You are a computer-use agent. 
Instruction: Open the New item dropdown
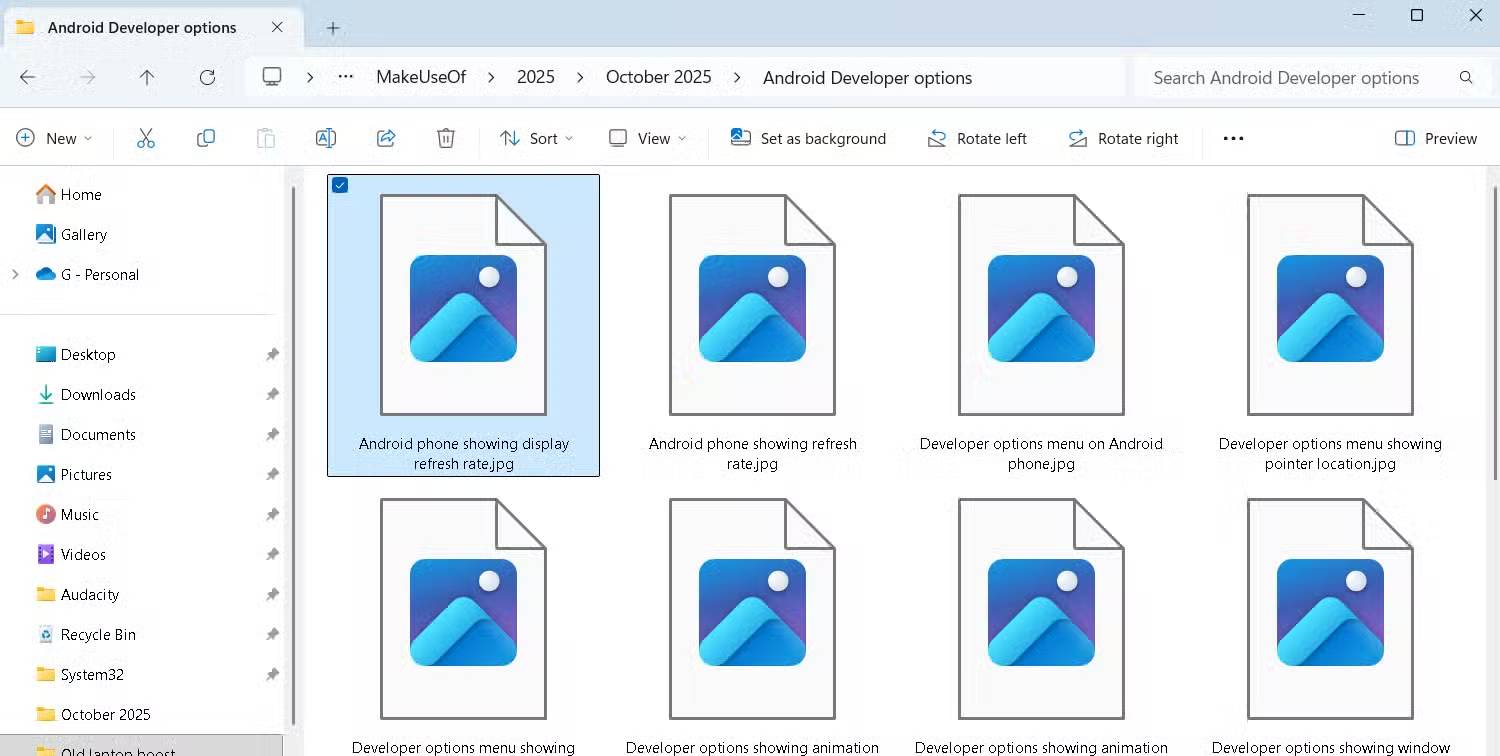pos(54,138)
